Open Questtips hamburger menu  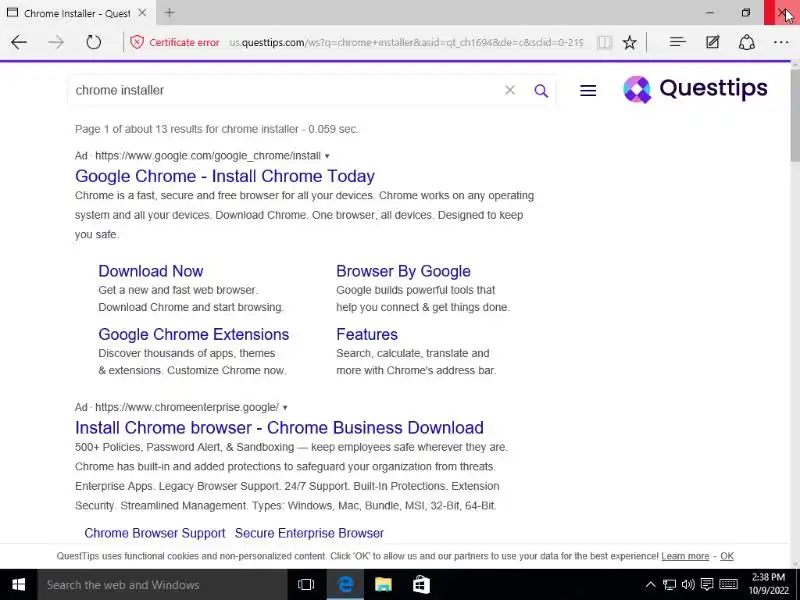pyautogui.click(x=588, y=91)
